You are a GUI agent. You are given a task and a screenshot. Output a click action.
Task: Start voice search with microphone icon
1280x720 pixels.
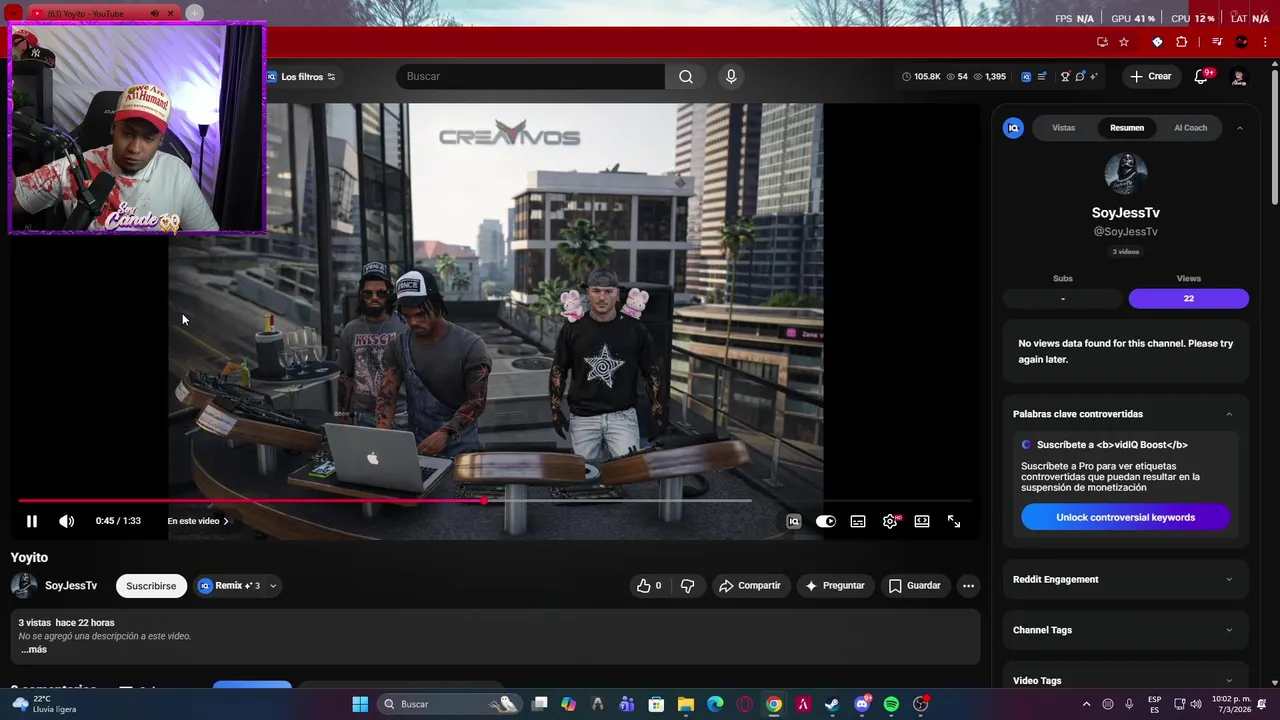click(x=731, y=76)
